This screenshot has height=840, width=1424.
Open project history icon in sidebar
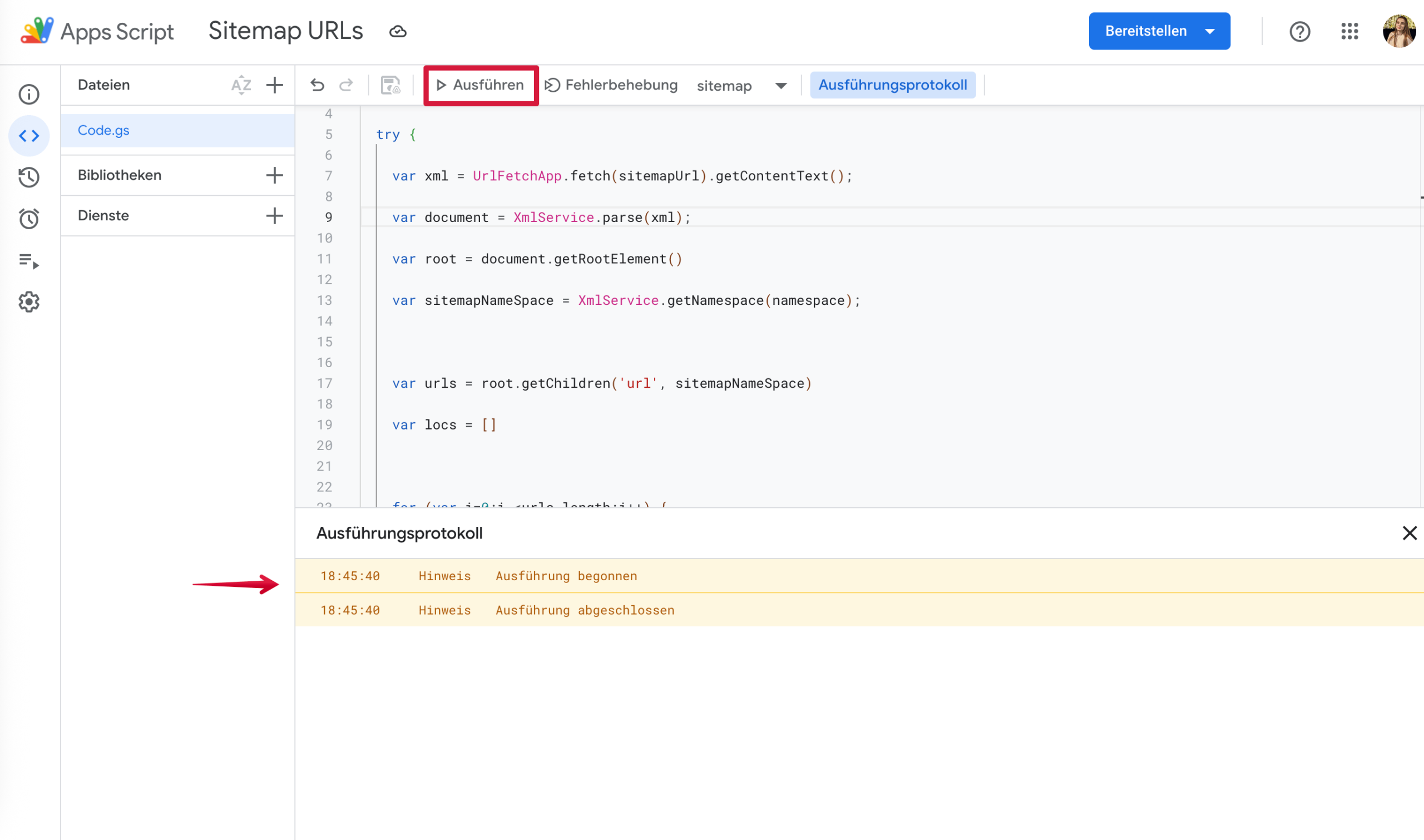[x=29, y=177]
